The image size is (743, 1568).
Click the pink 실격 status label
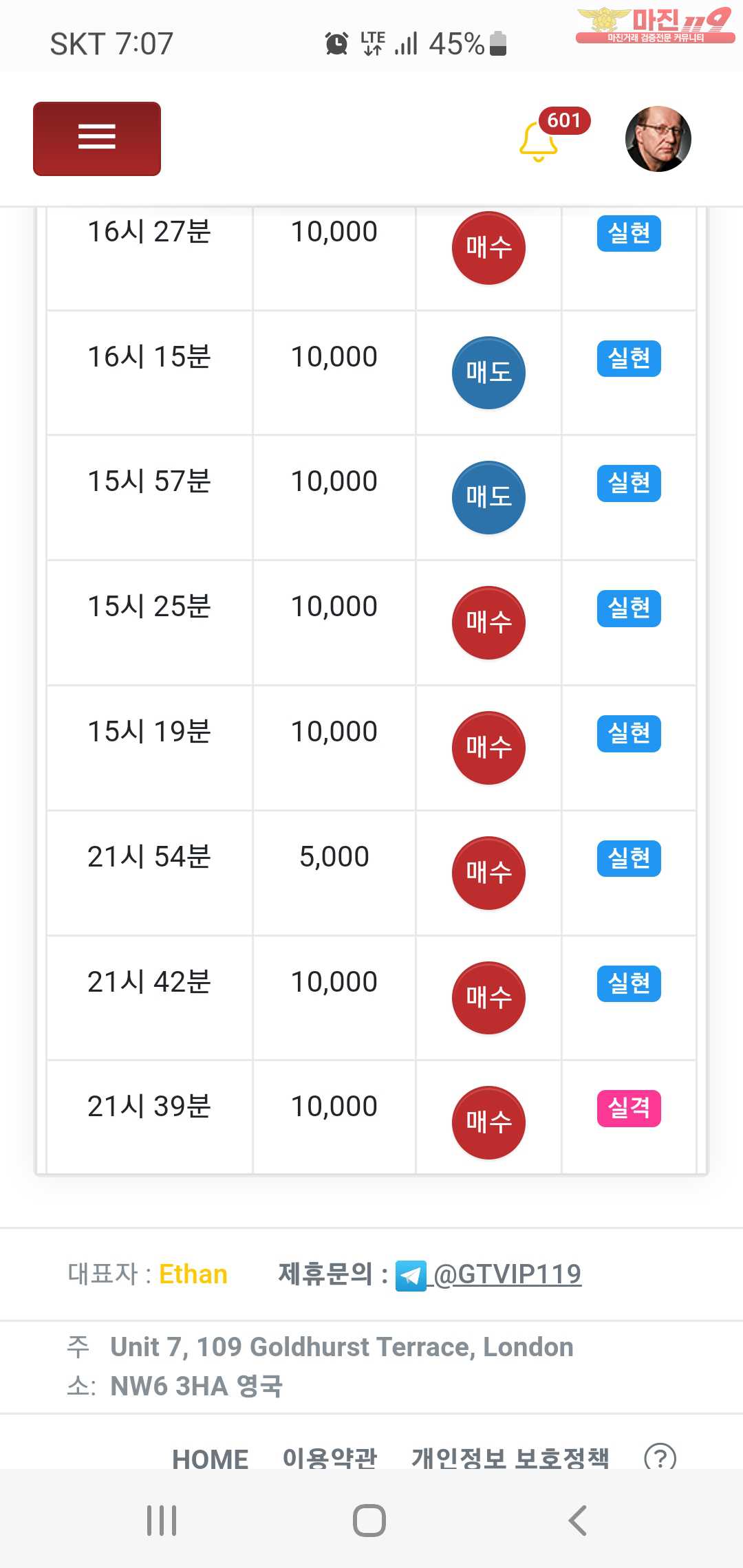coord(629,1108)
